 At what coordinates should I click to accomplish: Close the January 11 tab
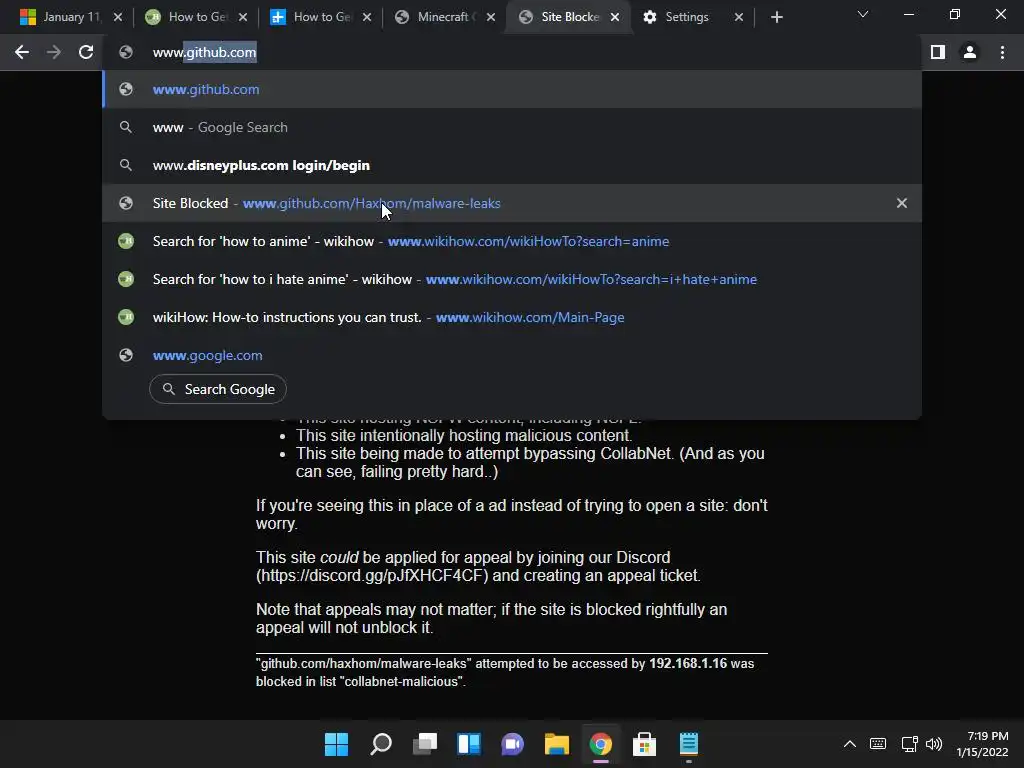[x=118, y=17]
